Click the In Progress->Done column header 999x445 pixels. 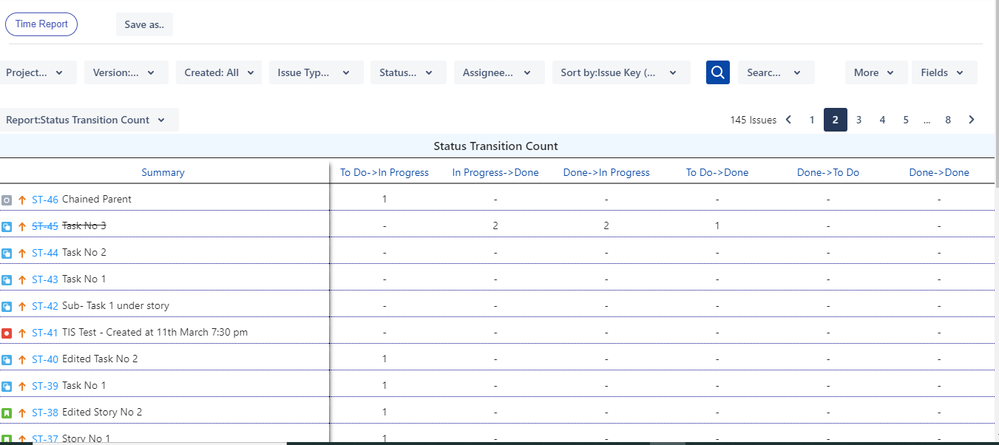point(495,172)
